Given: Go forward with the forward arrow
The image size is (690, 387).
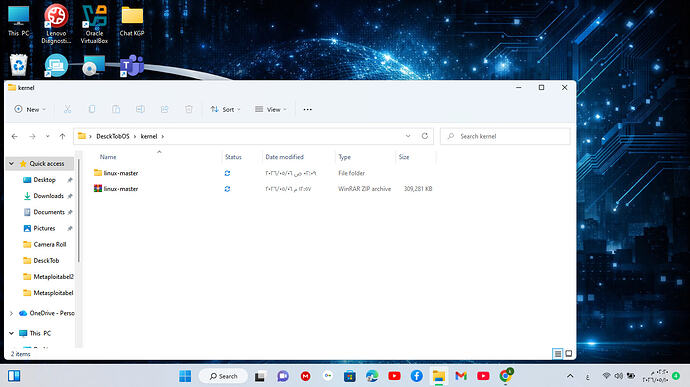Looking at the screenshot, I should 32,136.
